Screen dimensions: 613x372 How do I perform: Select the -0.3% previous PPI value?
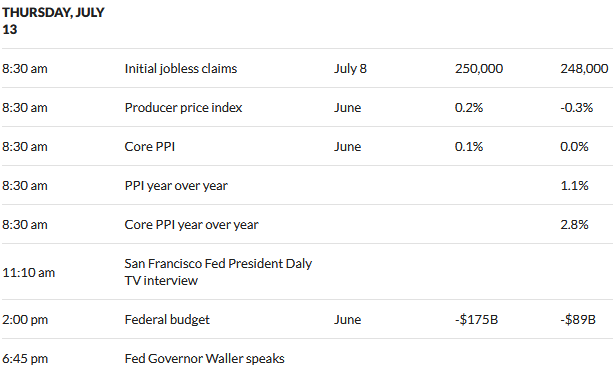577,107
